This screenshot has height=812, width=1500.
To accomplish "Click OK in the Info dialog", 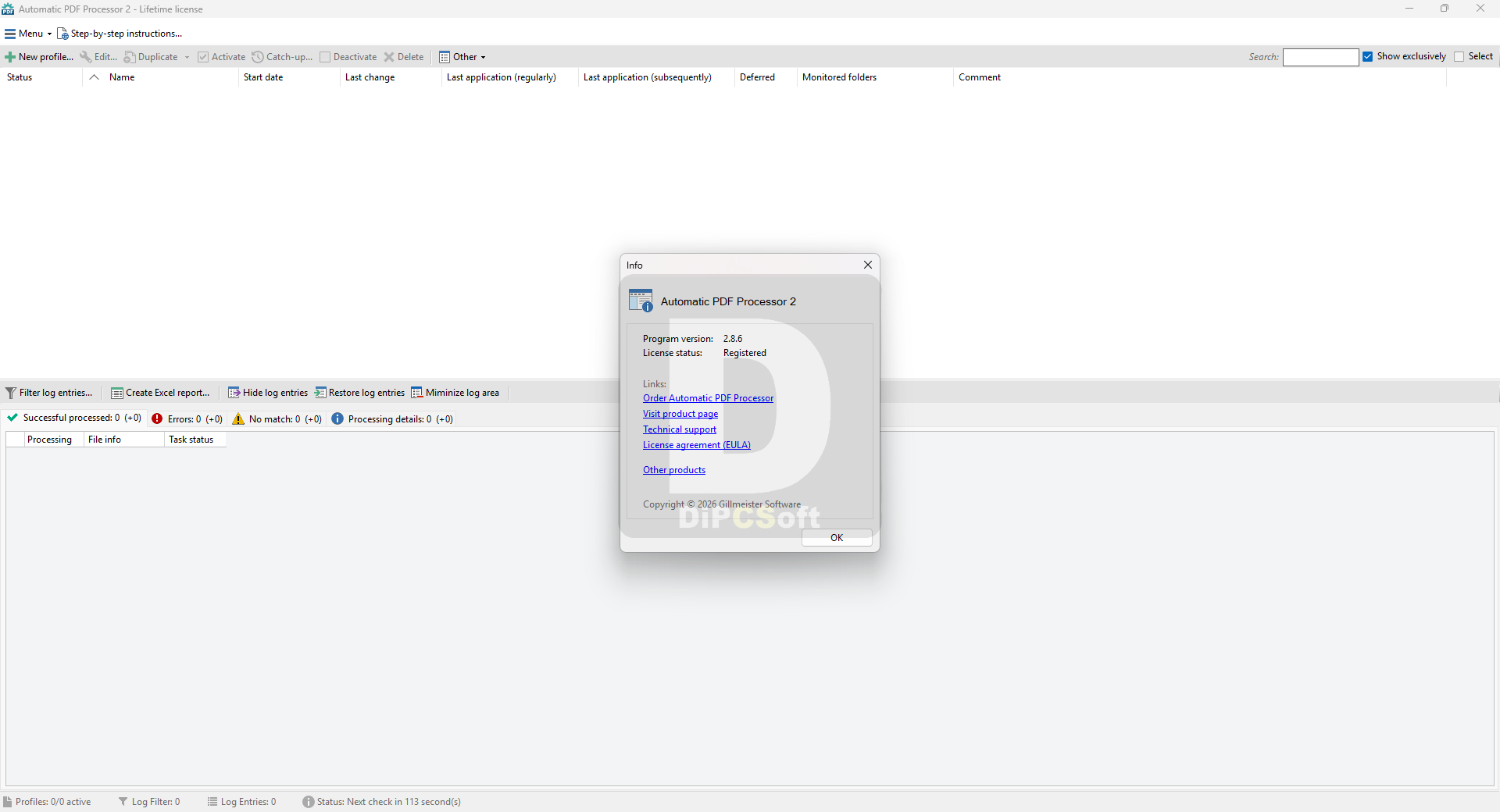I will 837,538.
